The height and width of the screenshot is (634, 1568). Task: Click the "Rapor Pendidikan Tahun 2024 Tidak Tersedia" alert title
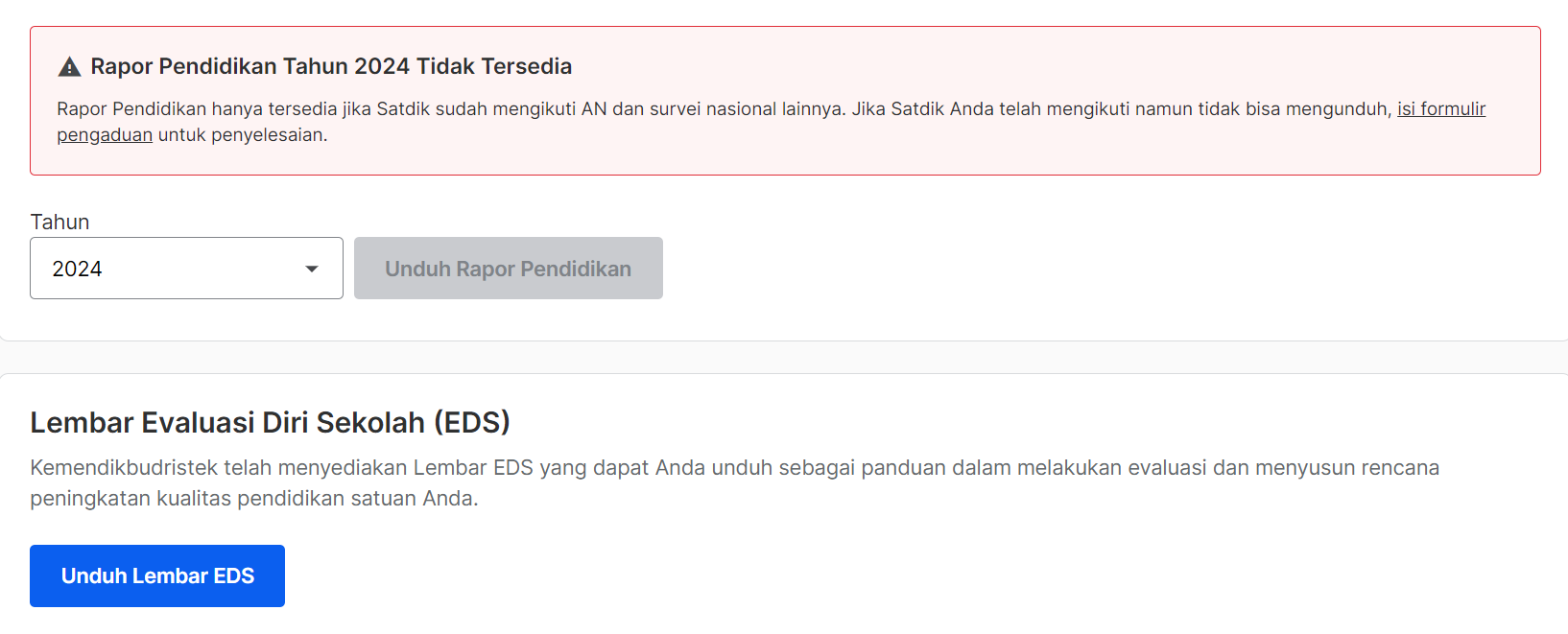click(331, 66)
